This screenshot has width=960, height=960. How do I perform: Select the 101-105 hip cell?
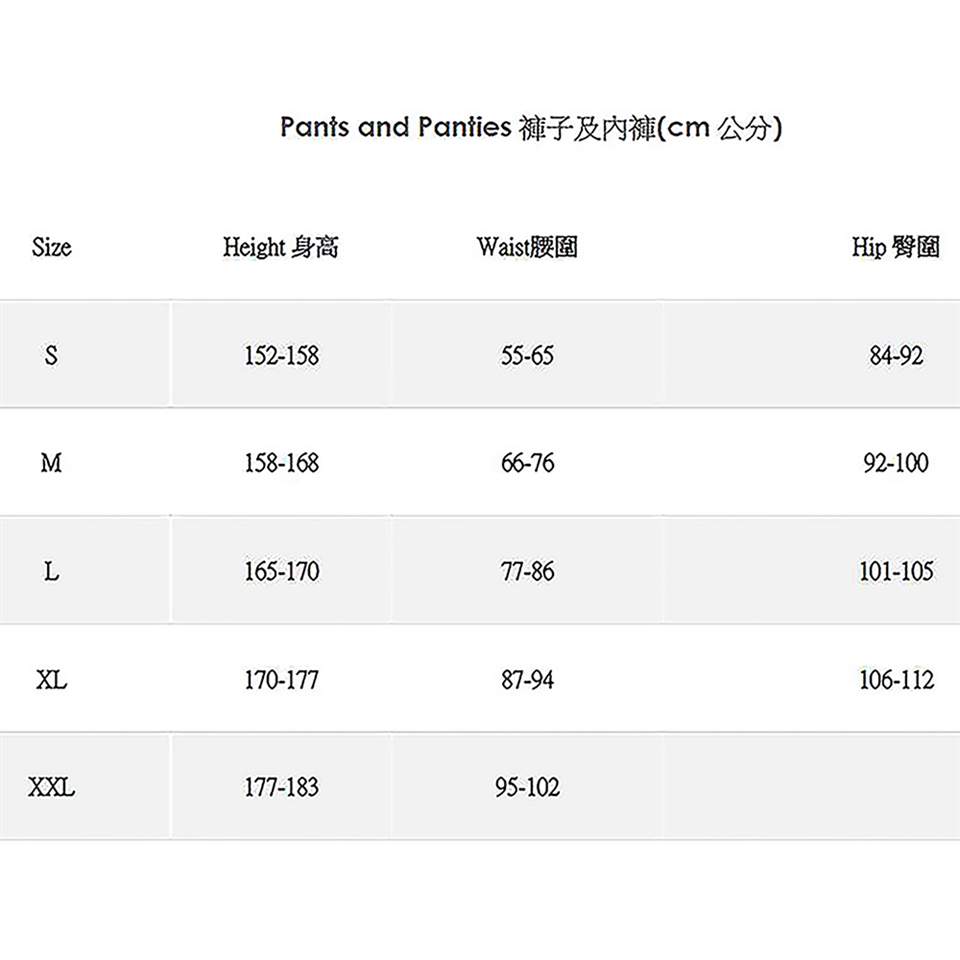tap(896, 572)
